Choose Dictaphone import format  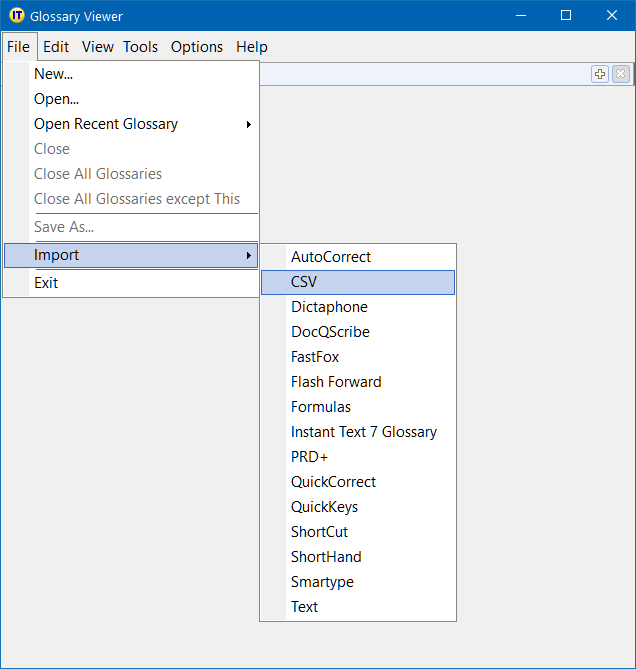pos(329,307)
